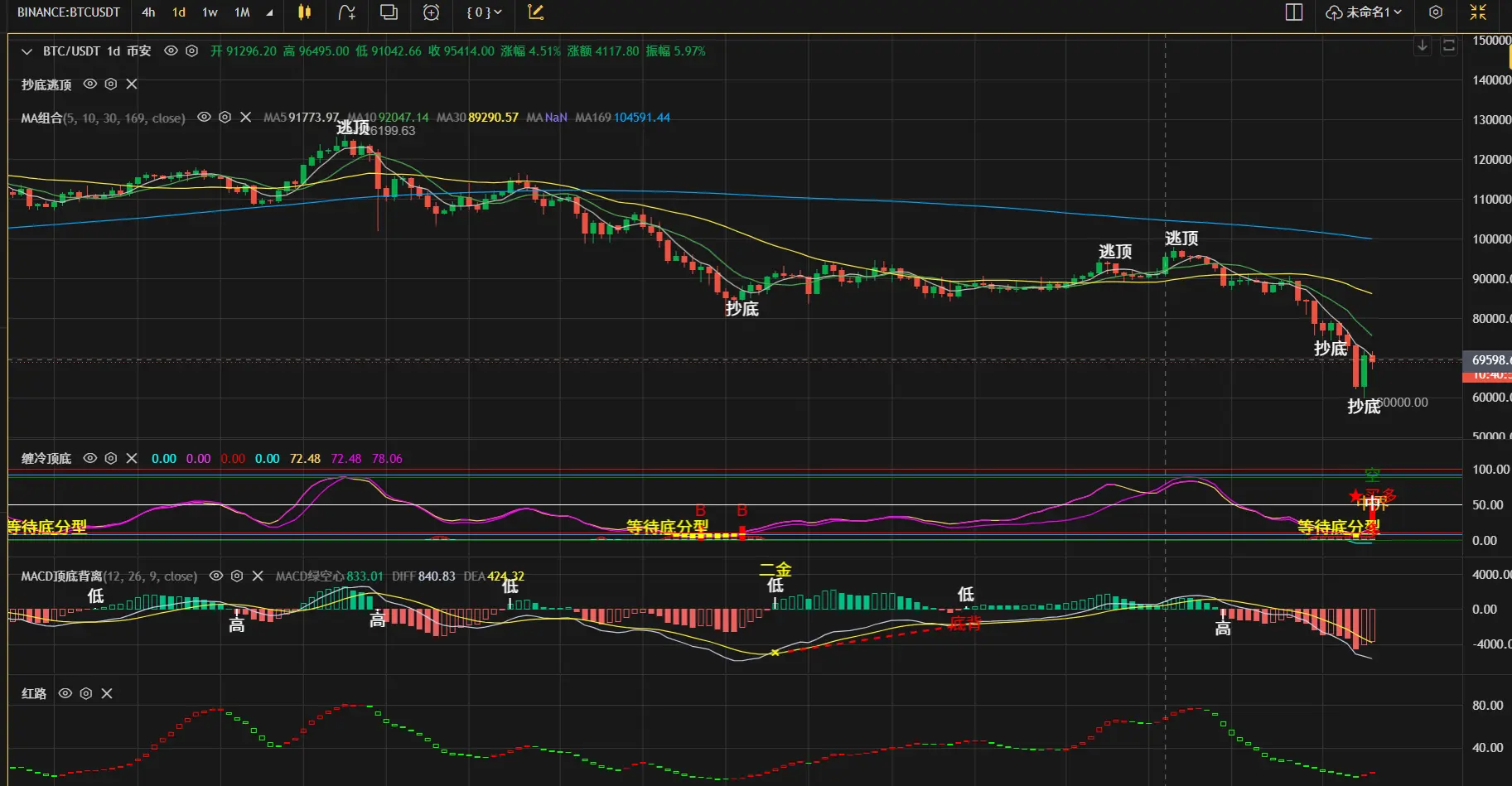Open settings for MA组合 indicator

pos(225,118)
